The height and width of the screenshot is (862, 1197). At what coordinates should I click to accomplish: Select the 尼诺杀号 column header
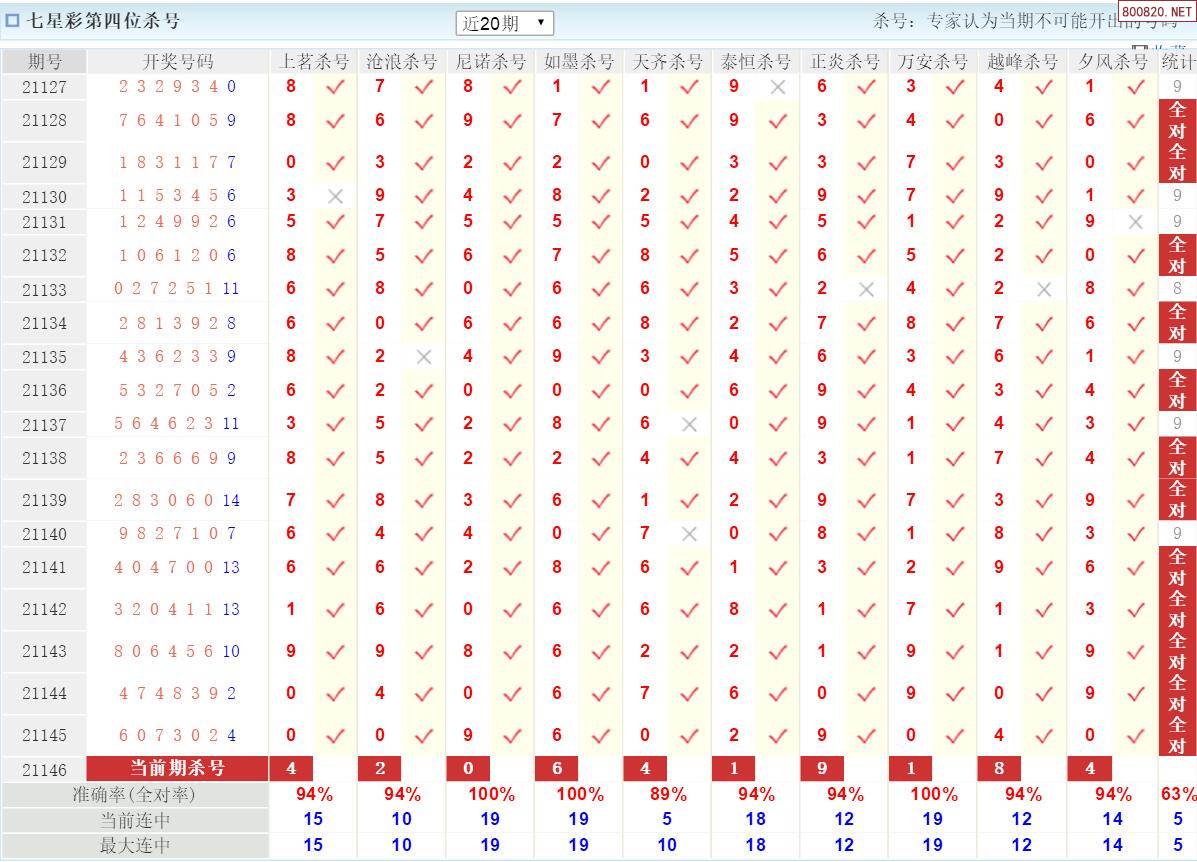point(490,62)
